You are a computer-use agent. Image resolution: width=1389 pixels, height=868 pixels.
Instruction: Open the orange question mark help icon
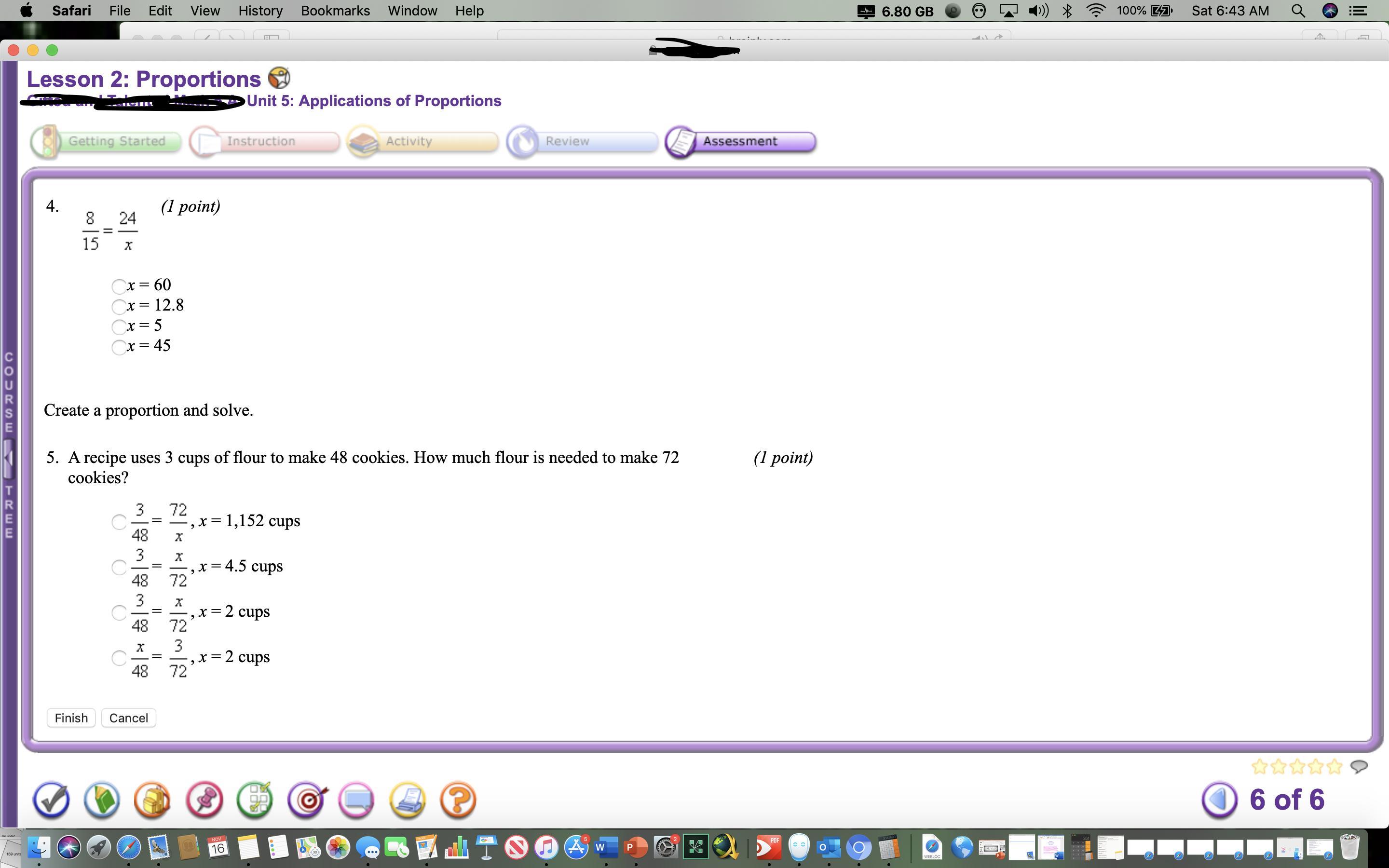[457, 800]
